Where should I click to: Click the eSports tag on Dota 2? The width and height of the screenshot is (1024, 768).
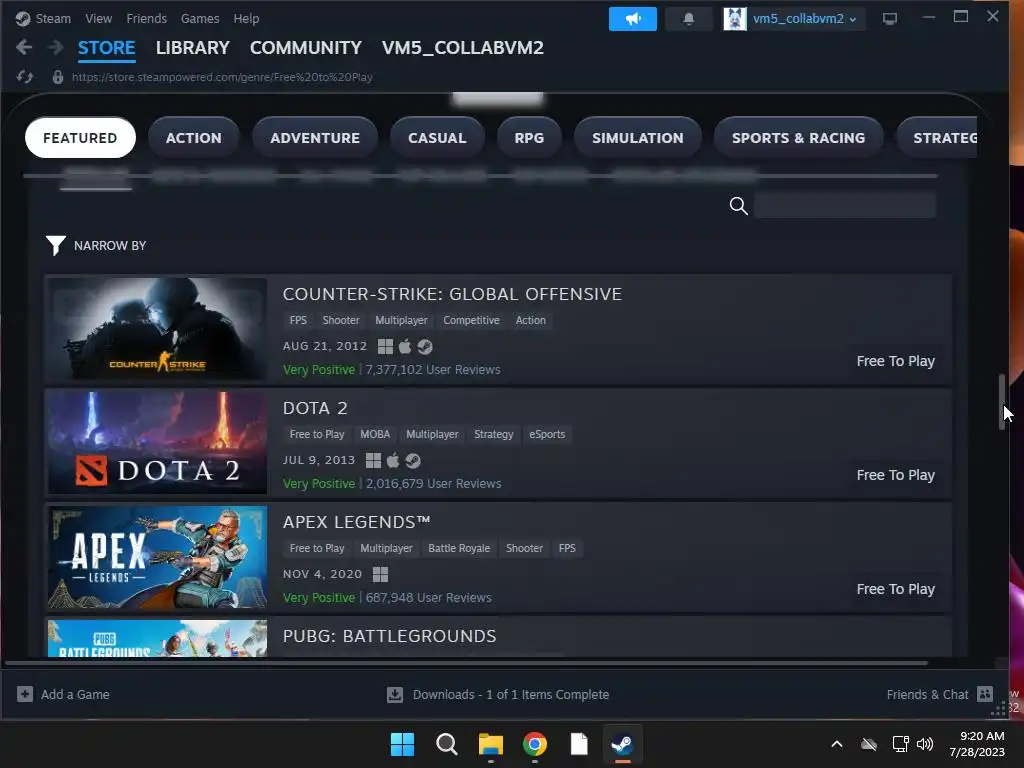coord(547,434)
